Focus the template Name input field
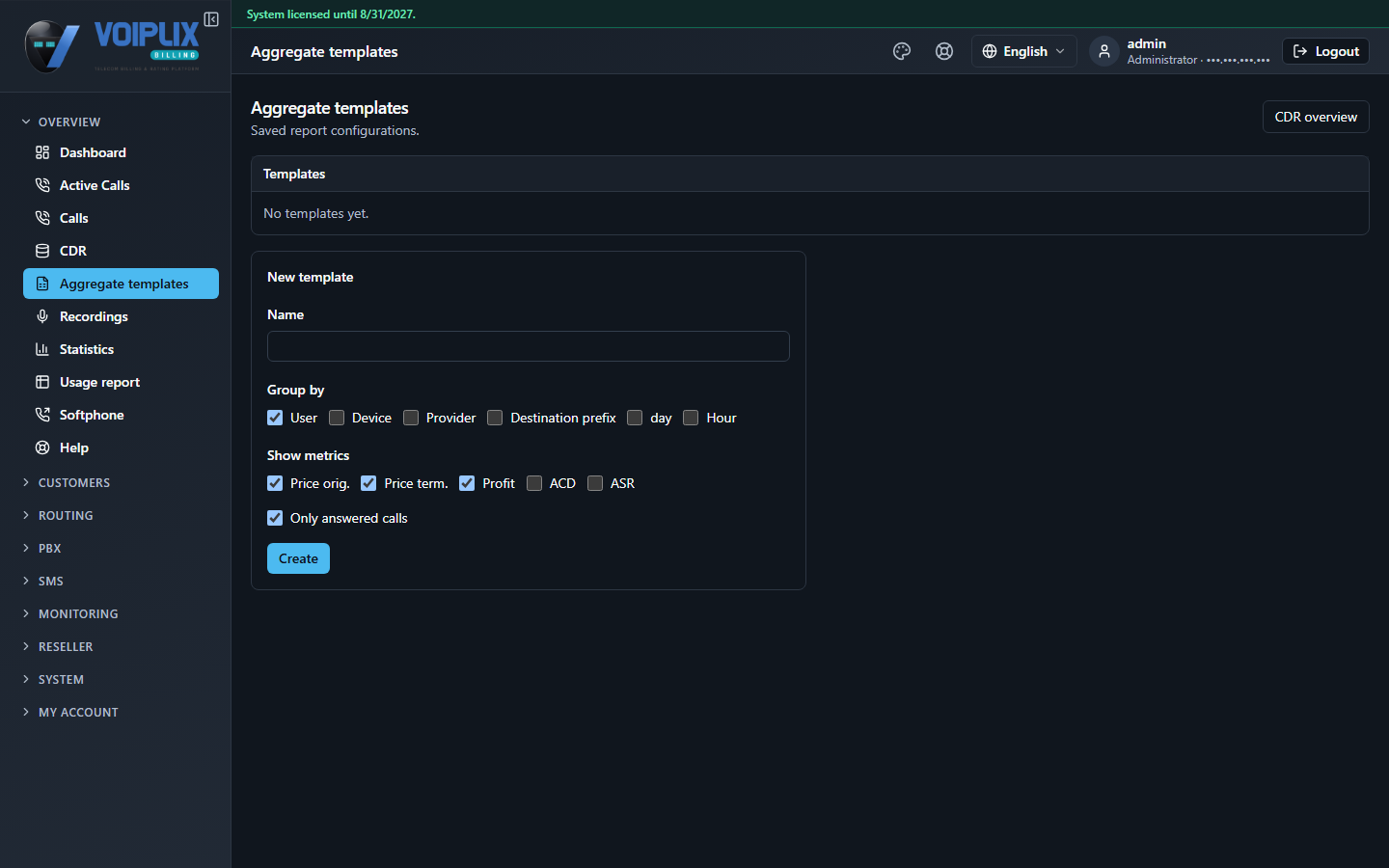The width and height of the screenshot is (1389, 868). [x=529, y=346]
